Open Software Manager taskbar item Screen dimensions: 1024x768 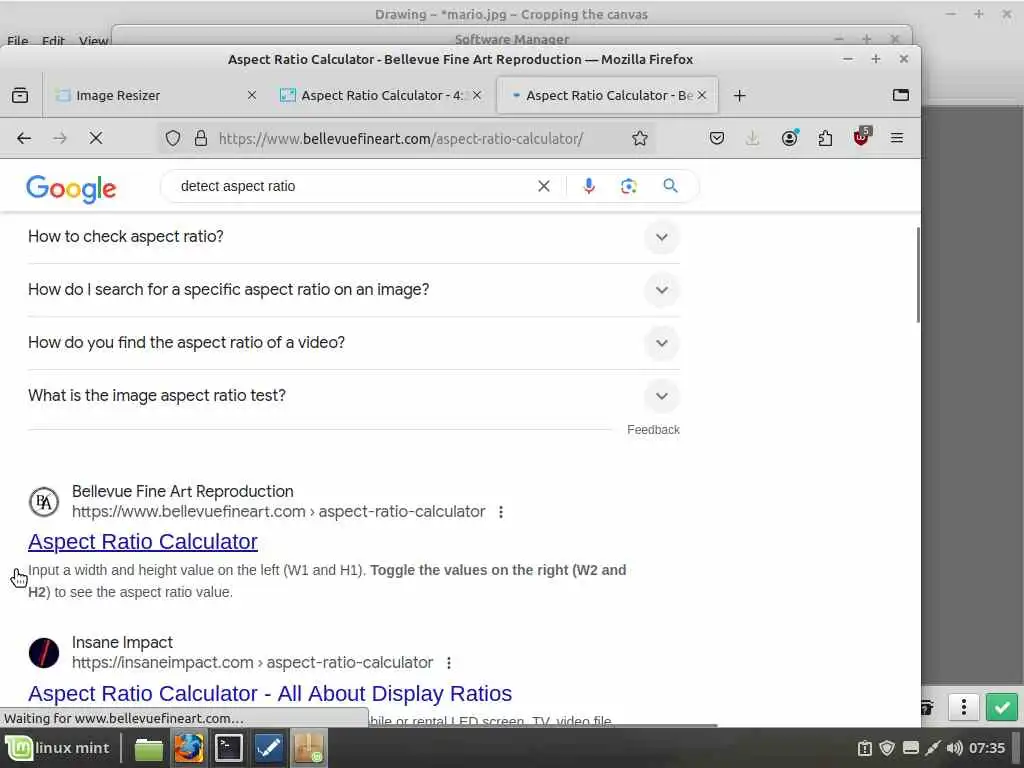click(x=308, y=748)
